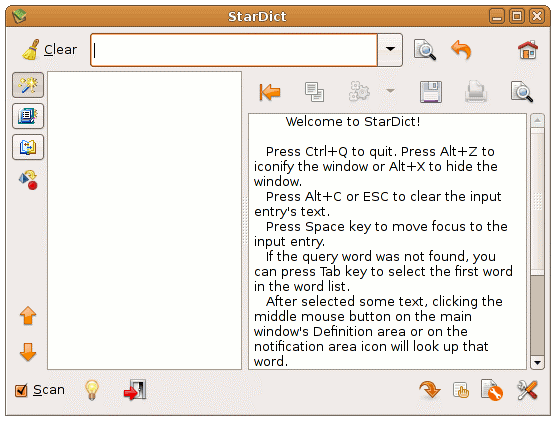
Task: Click the light bulb tips icon
Action: (92, 390)
